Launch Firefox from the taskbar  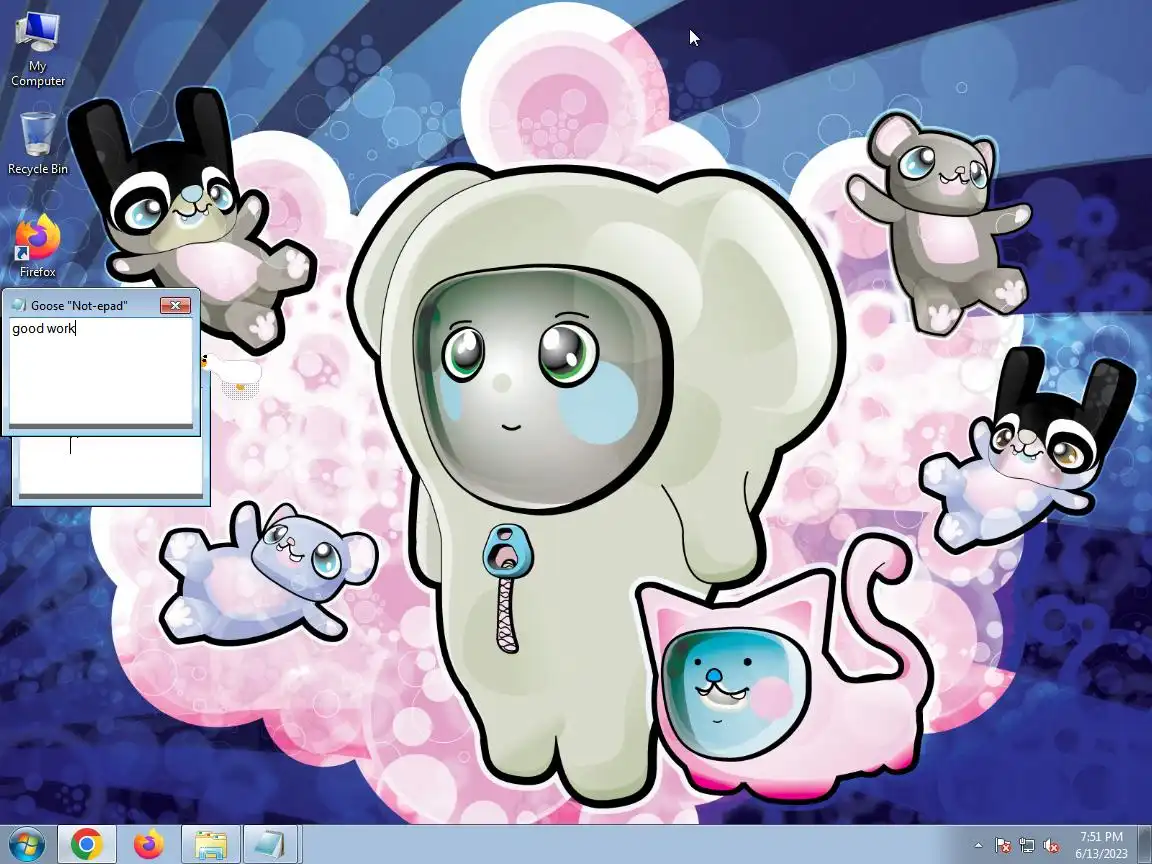pos(149,844)
